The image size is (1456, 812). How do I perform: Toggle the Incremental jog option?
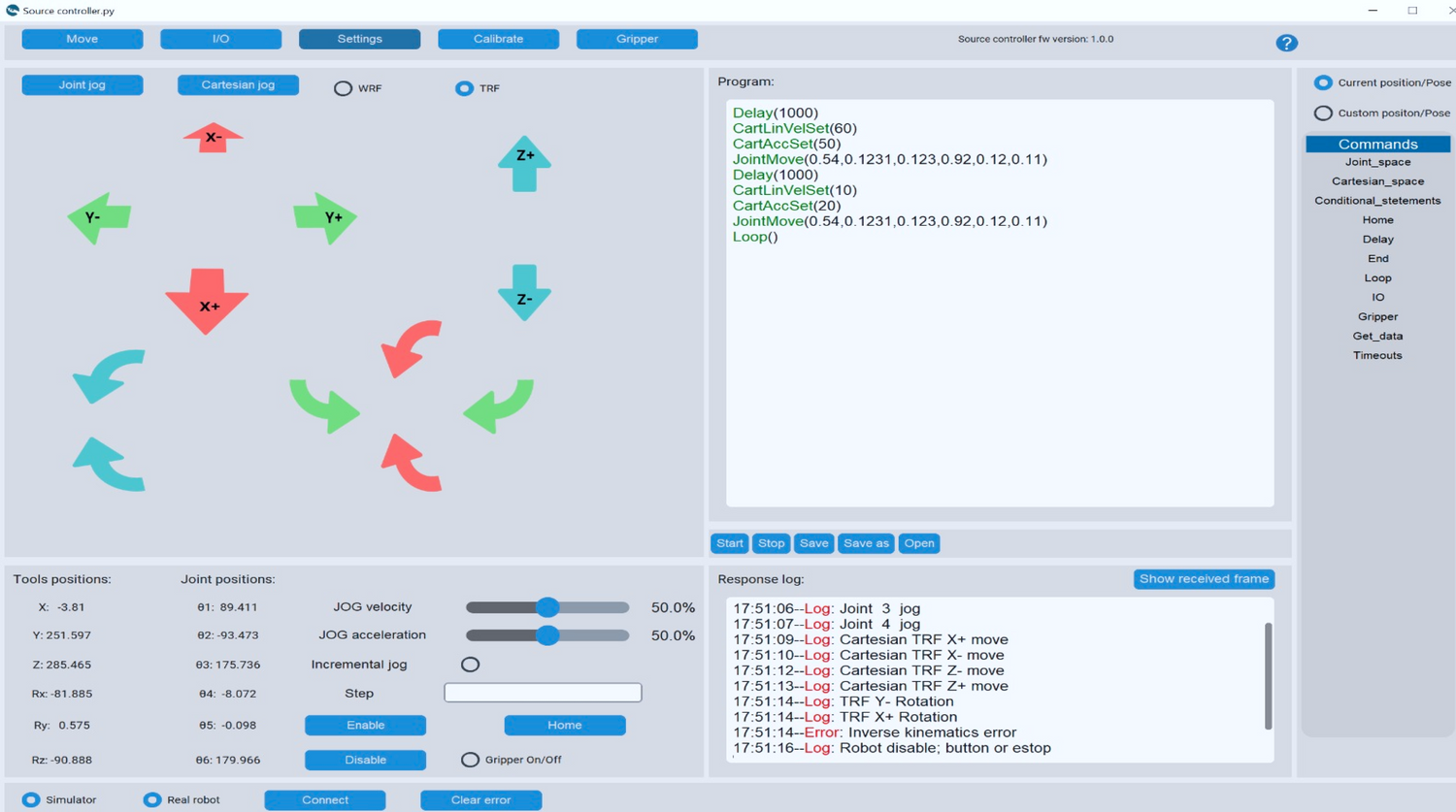click(470, 665)
